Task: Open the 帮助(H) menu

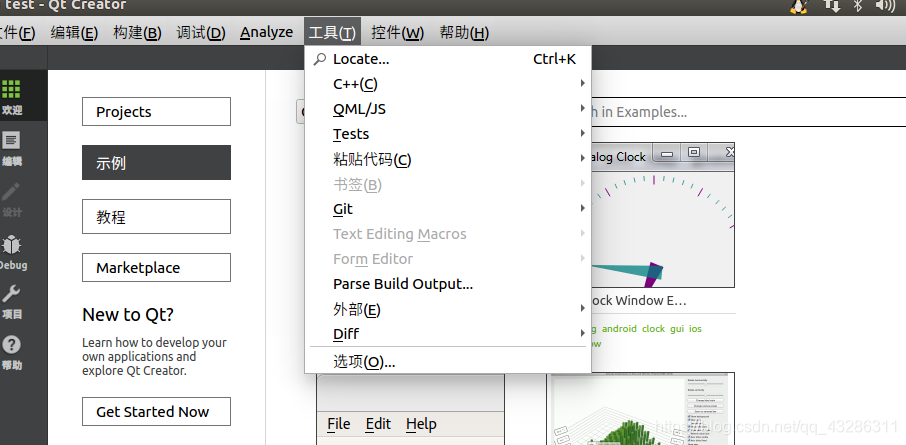Action: pyautogui.click(x=464, y=32)
